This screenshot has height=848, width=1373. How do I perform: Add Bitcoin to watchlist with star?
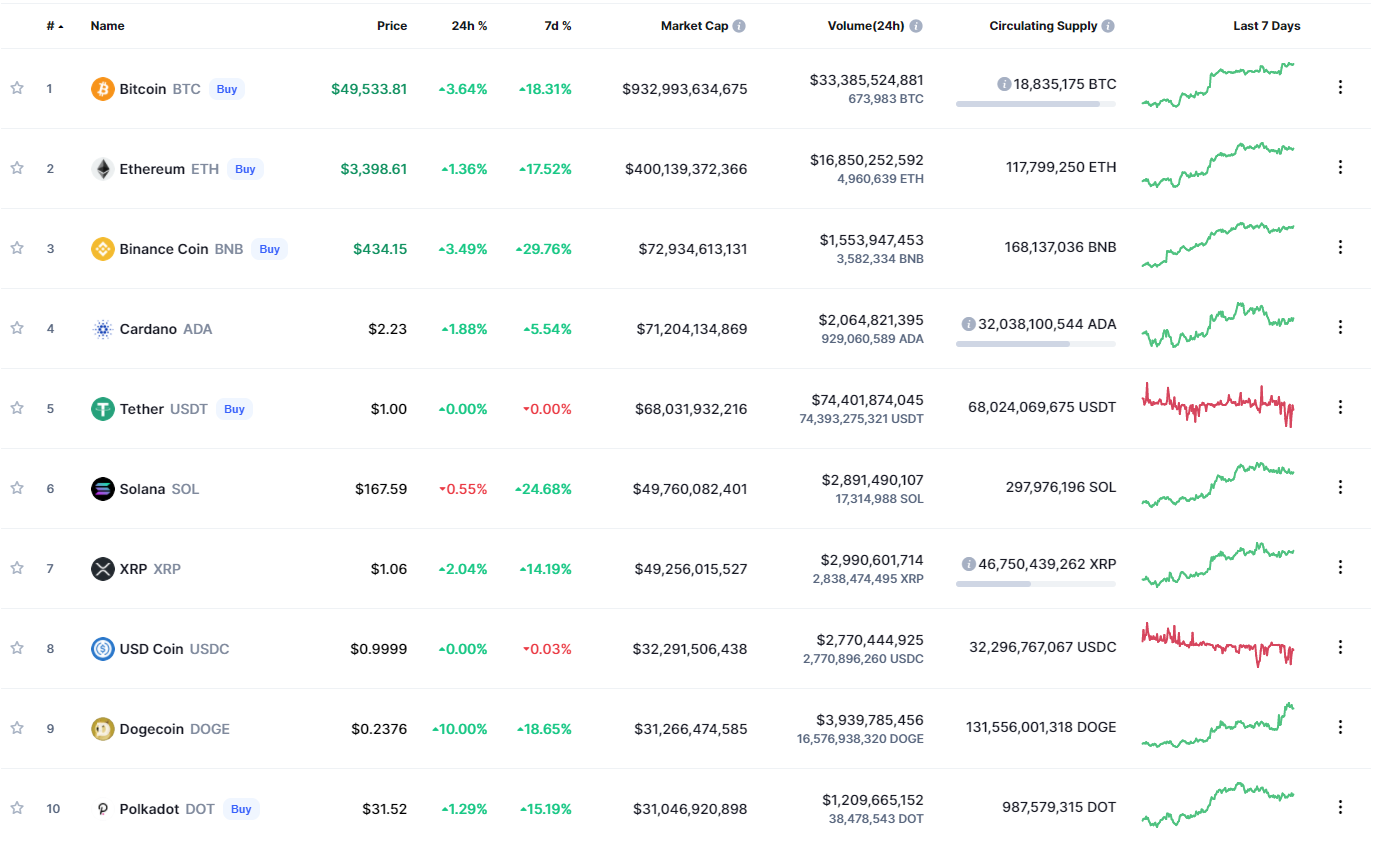point(17,88)
